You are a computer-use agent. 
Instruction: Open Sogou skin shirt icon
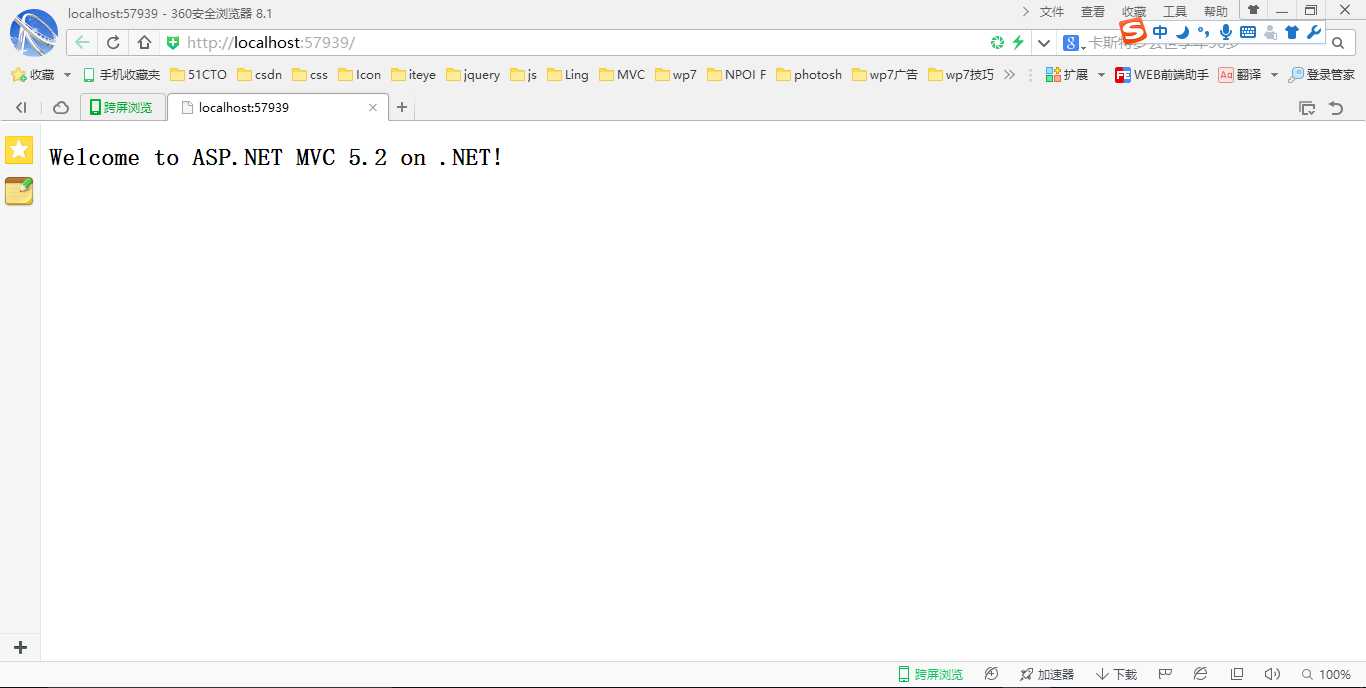coord(1292,32)
